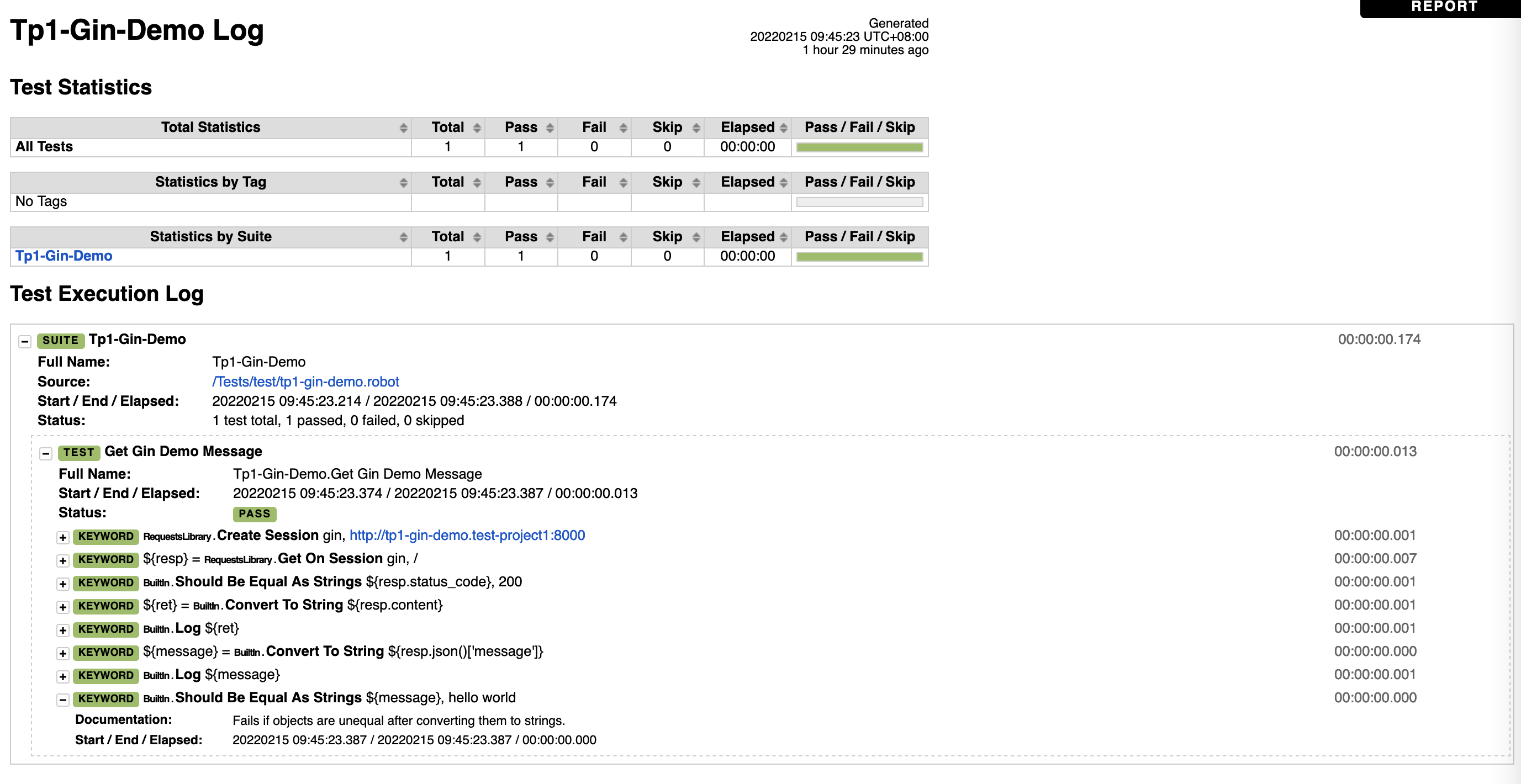1521x784 pixels.
Task: Click the PASS status badge
Action: pos(255,514)
